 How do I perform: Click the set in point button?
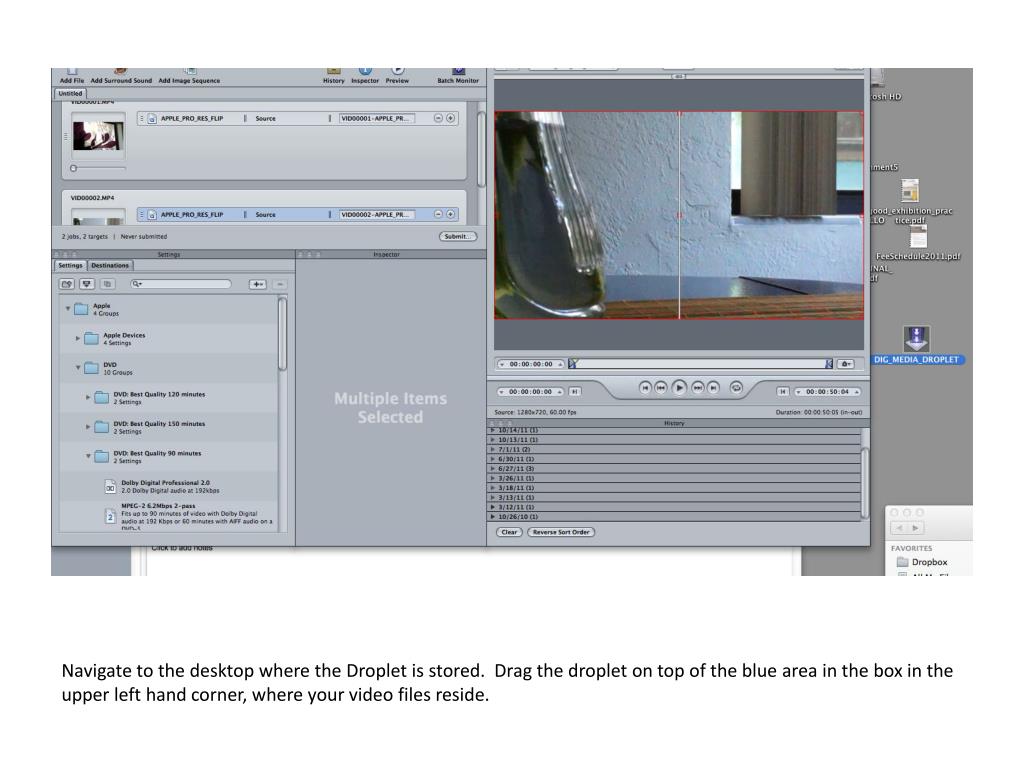tap(575, 391)
